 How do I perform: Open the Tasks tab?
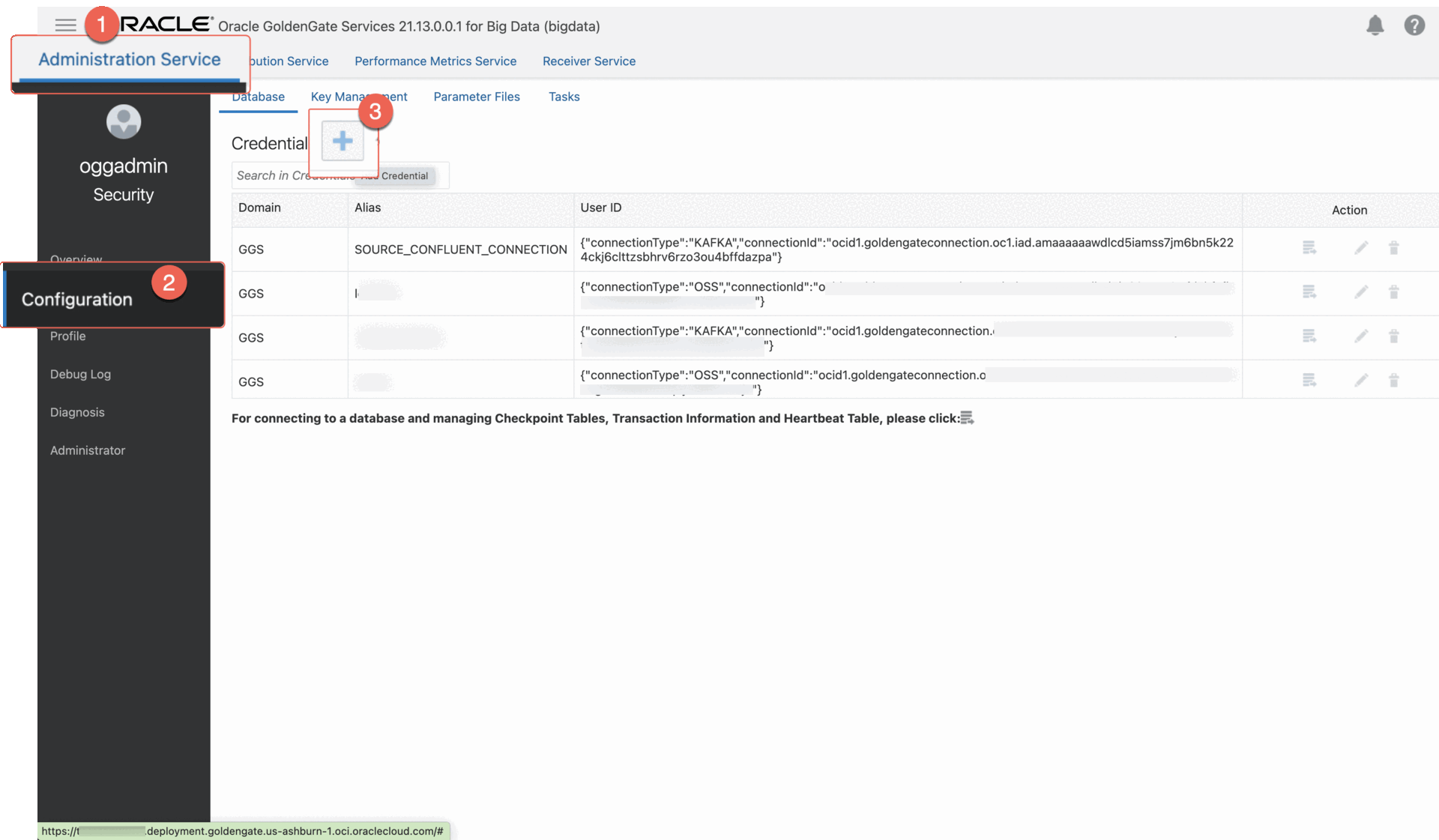click(564, 97)
